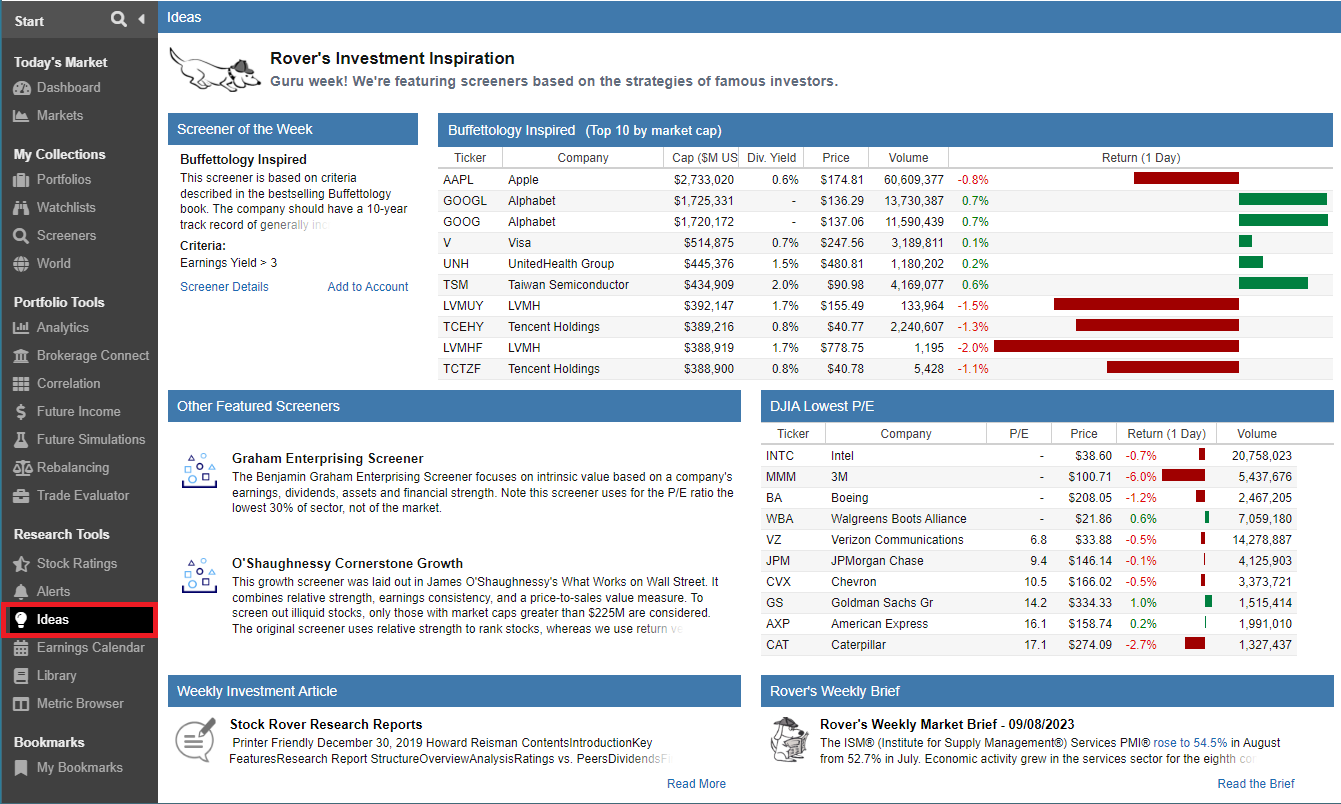1341x804 pixels.
Task: Collapse the sidebar using the arrow icon
Action: (x=142, y=19)
